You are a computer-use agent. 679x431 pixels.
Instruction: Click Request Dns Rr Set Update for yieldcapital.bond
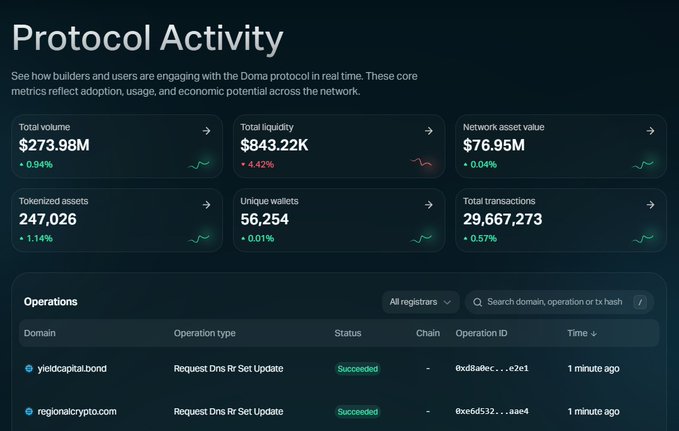coord(228,369)
